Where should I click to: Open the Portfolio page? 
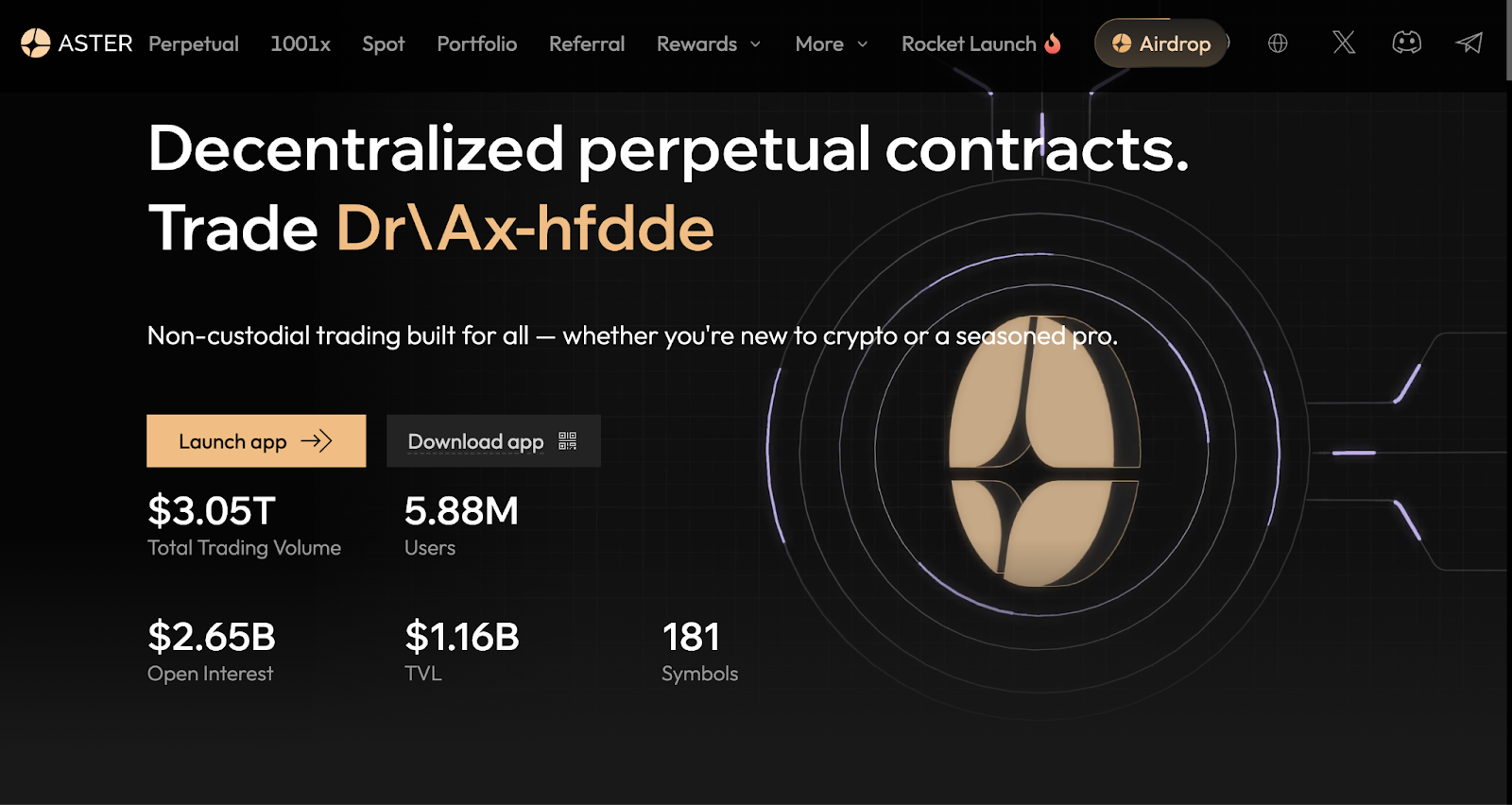tap(476, 44)
